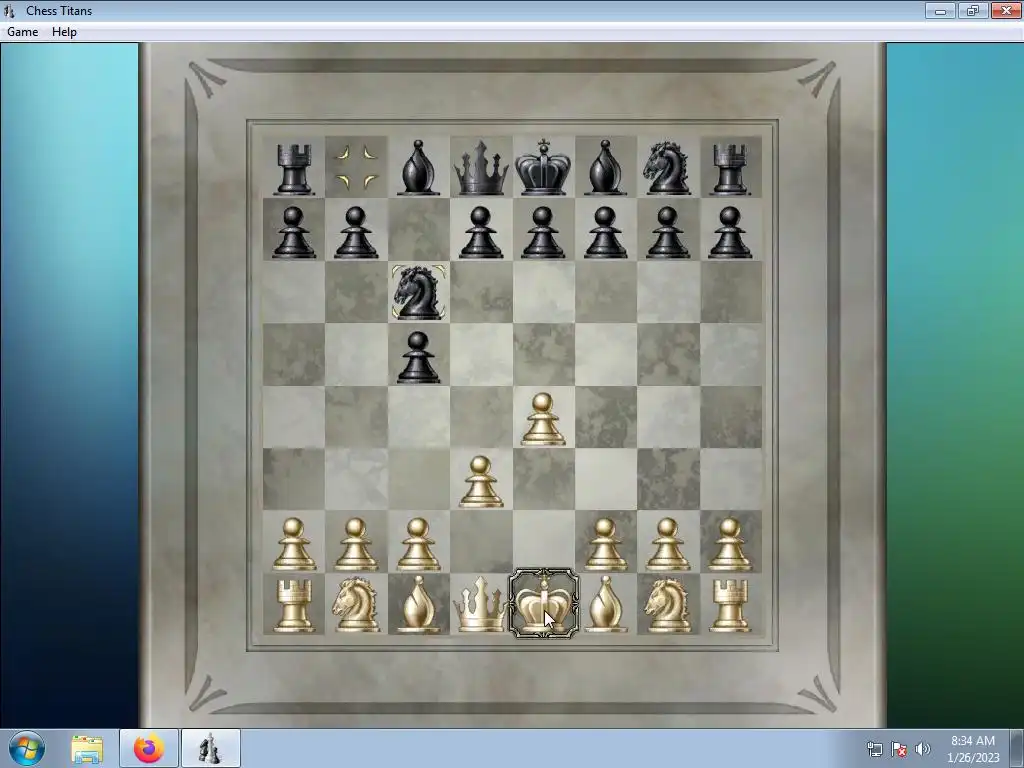Open the Action Center flag icon
1024x768 pixels.
tap(899, 749)
